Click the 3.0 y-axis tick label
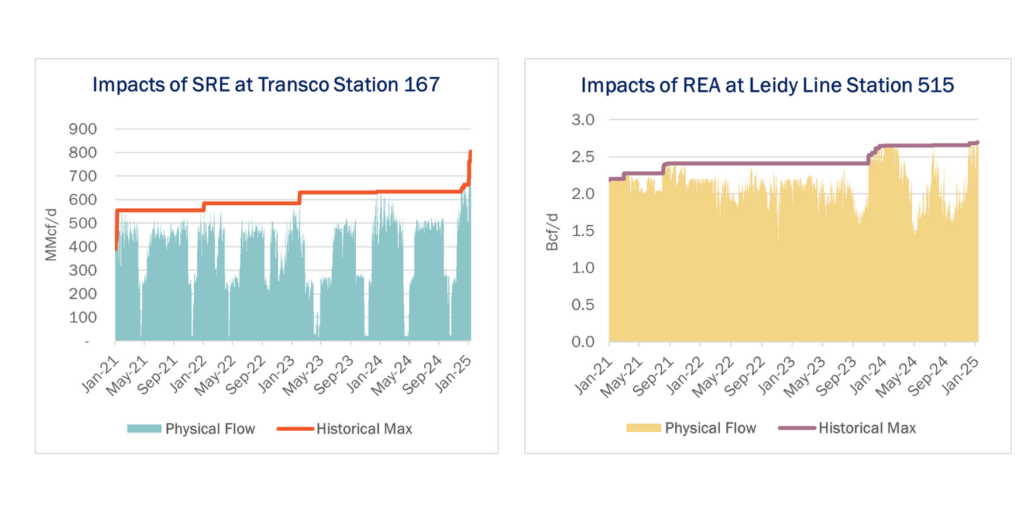This screenshot has height=512, width=1024. tap(581, 120)
